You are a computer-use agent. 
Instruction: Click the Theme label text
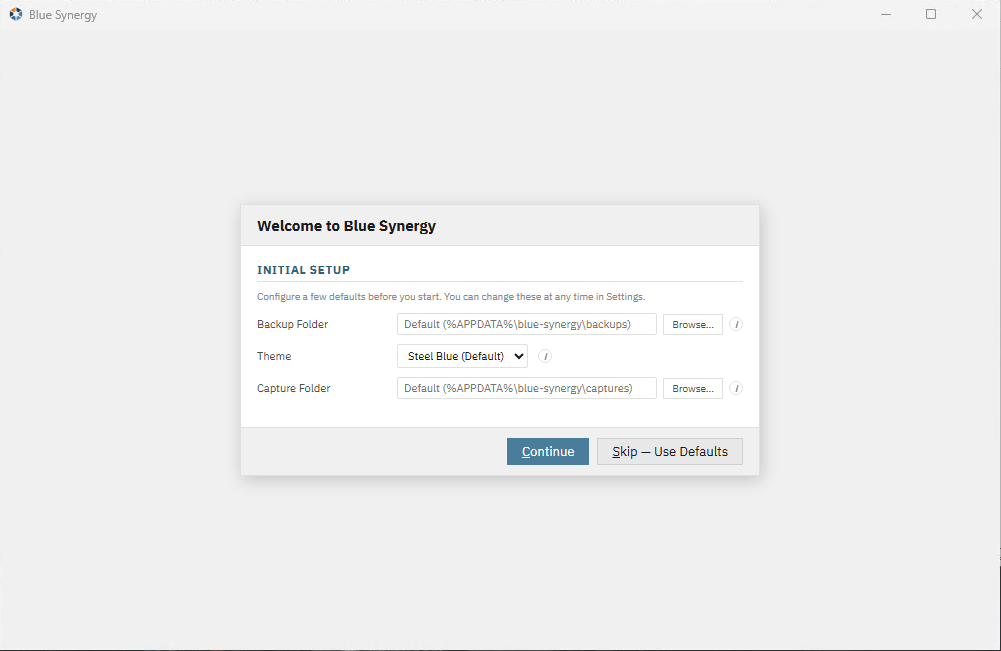pyautogui.click(x=274, y=356)
